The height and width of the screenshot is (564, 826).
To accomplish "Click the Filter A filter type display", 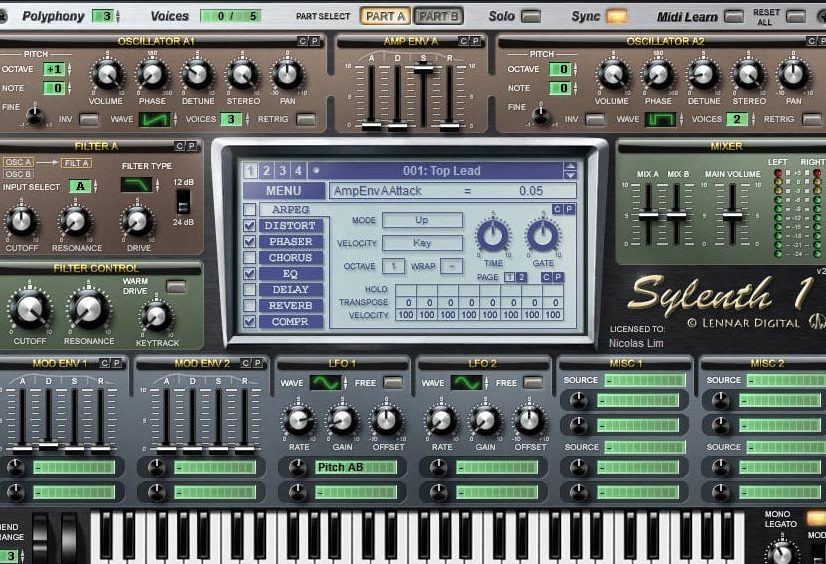I will tap(136, 185).
